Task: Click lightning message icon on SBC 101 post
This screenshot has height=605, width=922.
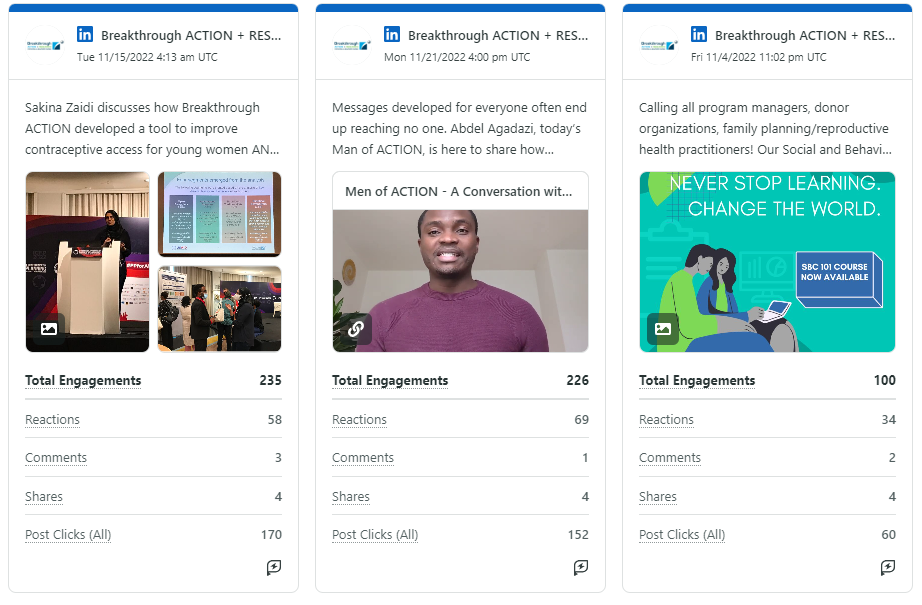Action: pos(887,567)
